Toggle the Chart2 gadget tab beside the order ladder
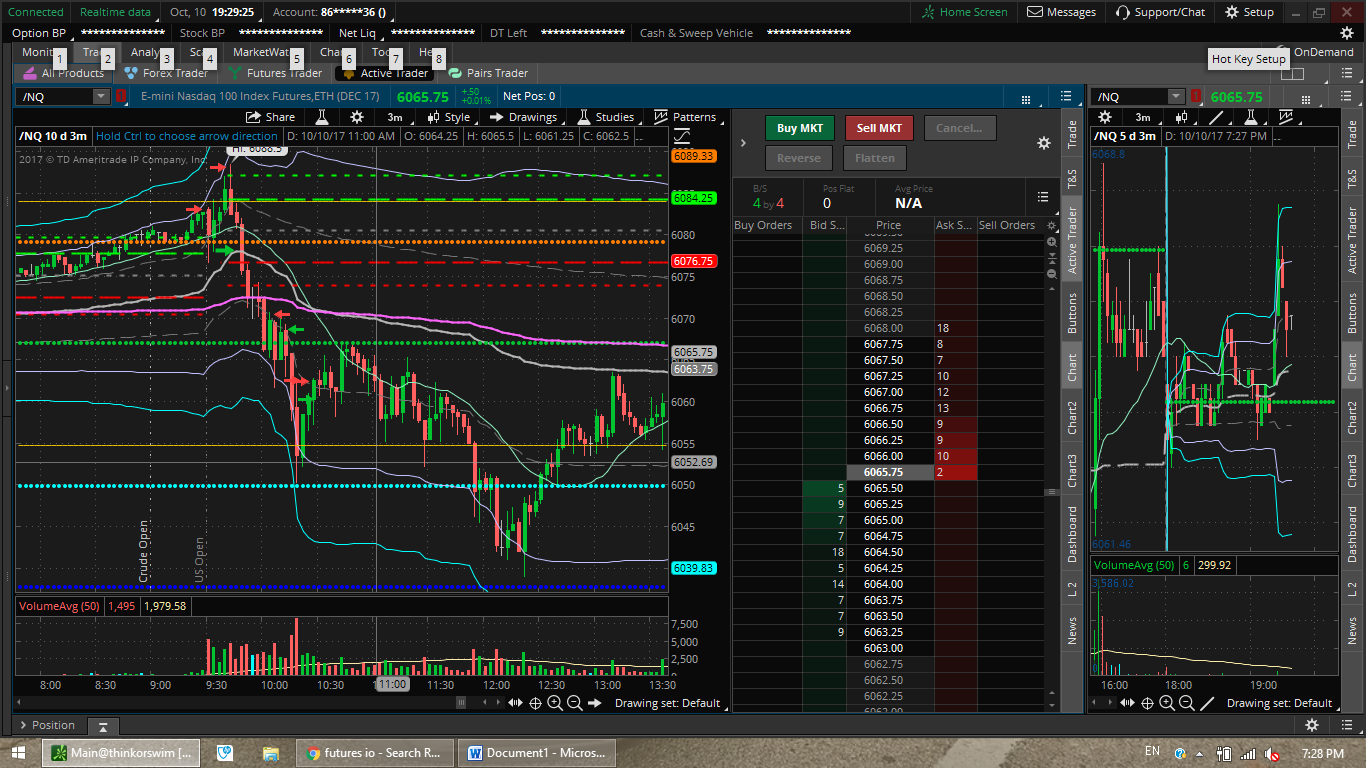Image resolution: width=1366 pixels, height=768 pixels. click(x=1072, y=418)
